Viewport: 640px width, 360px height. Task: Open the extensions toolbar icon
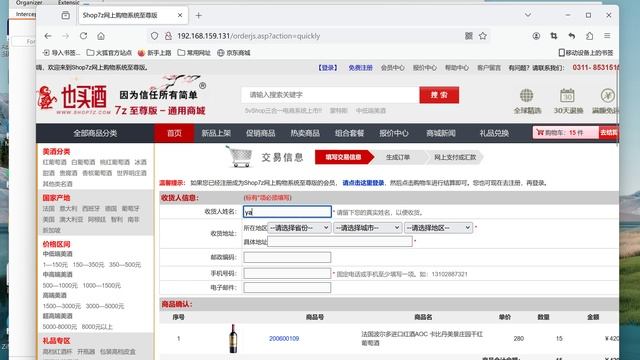point(589,36)
